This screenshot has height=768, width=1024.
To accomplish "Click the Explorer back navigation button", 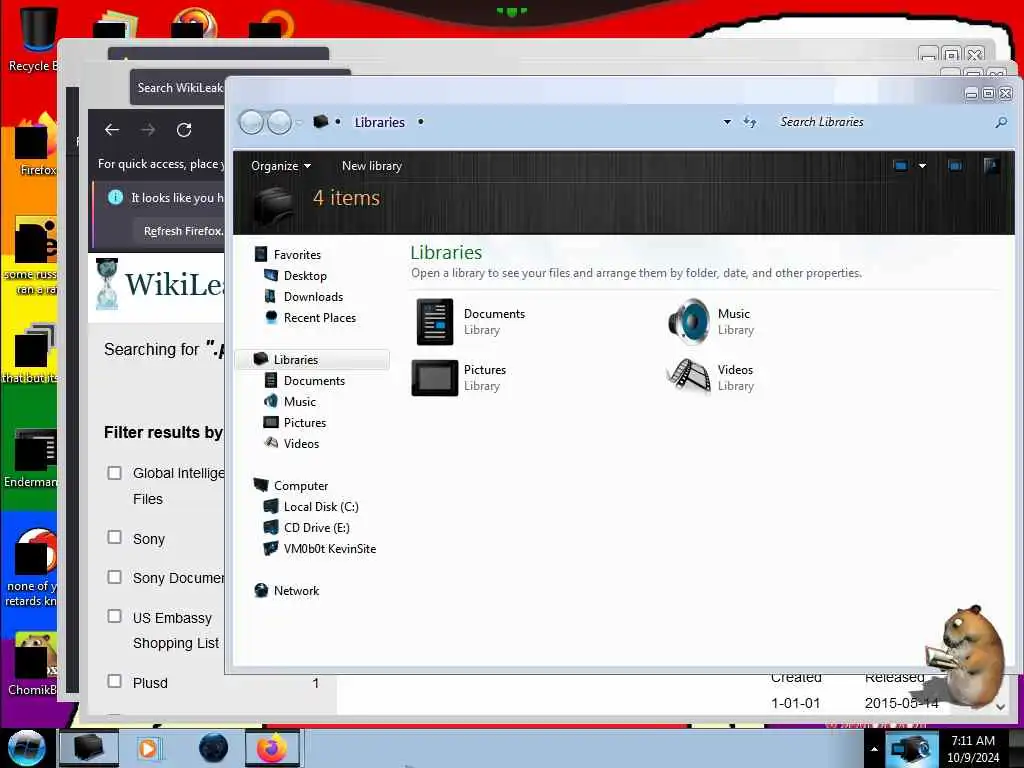I will tap(251, 122).
